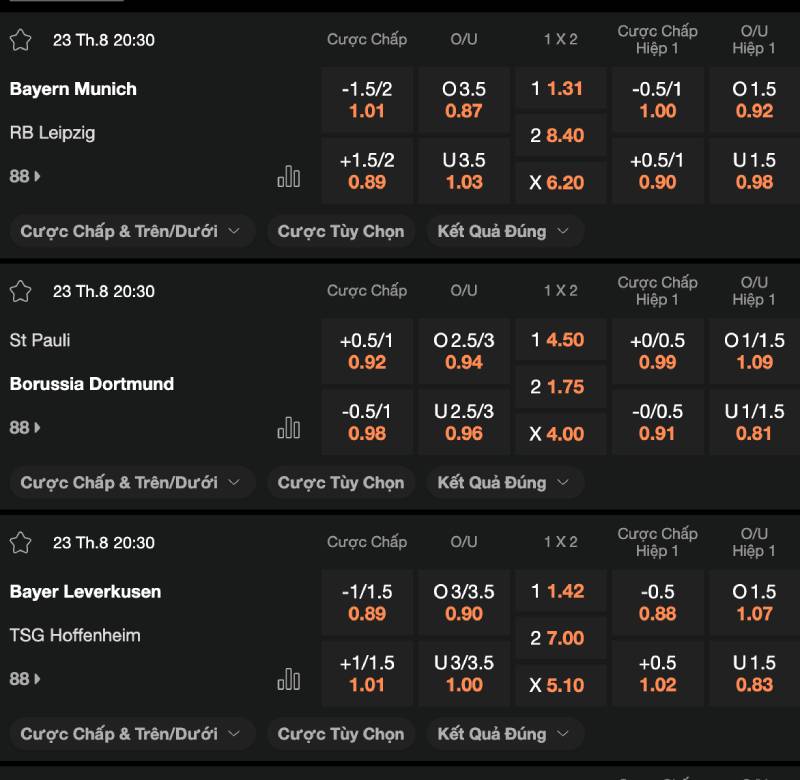Select Cược Tùy Chọn tab for Leverkusen match
The width and height of the screenshot is (800, 780).
coord(340,733)
